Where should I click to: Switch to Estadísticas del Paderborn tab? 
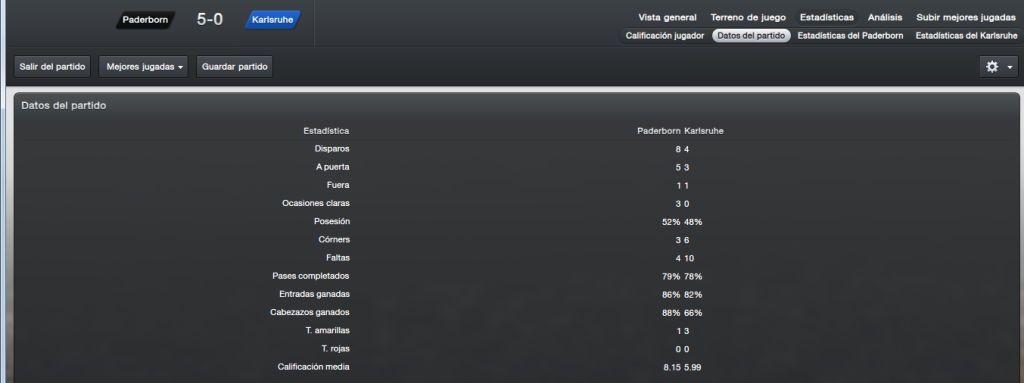pos(850,36)
